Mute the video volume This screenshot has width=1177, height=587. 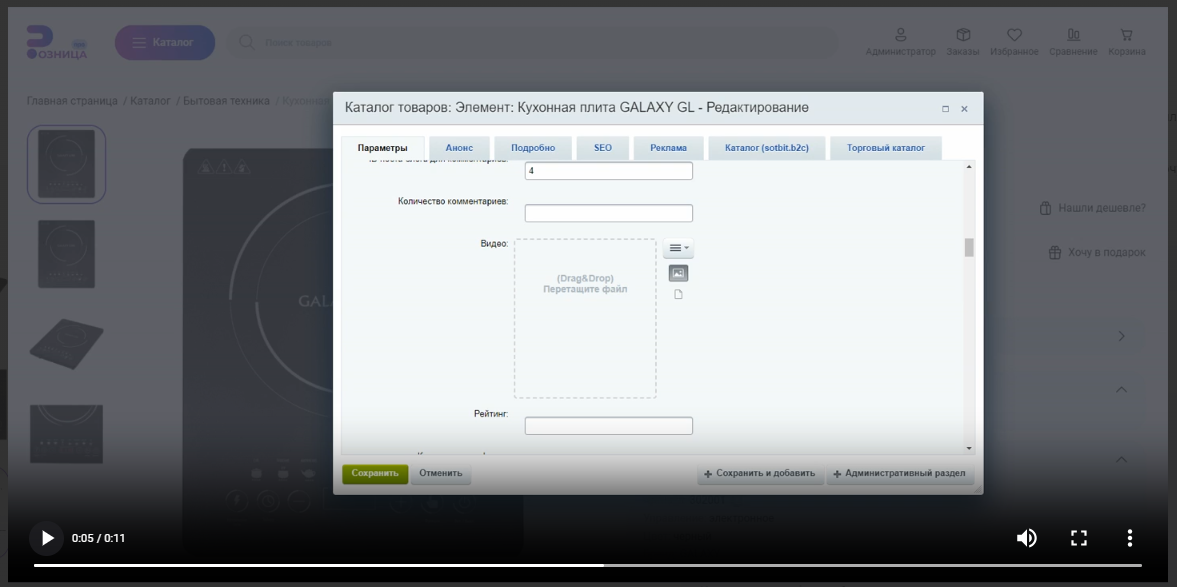click(1026, 538)
